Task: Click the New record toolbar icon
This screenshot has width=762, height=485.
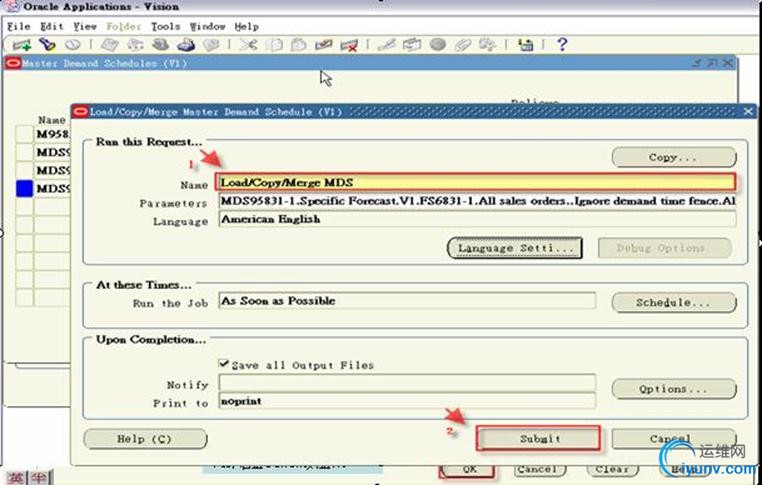Action: click(x=22, y=45)
